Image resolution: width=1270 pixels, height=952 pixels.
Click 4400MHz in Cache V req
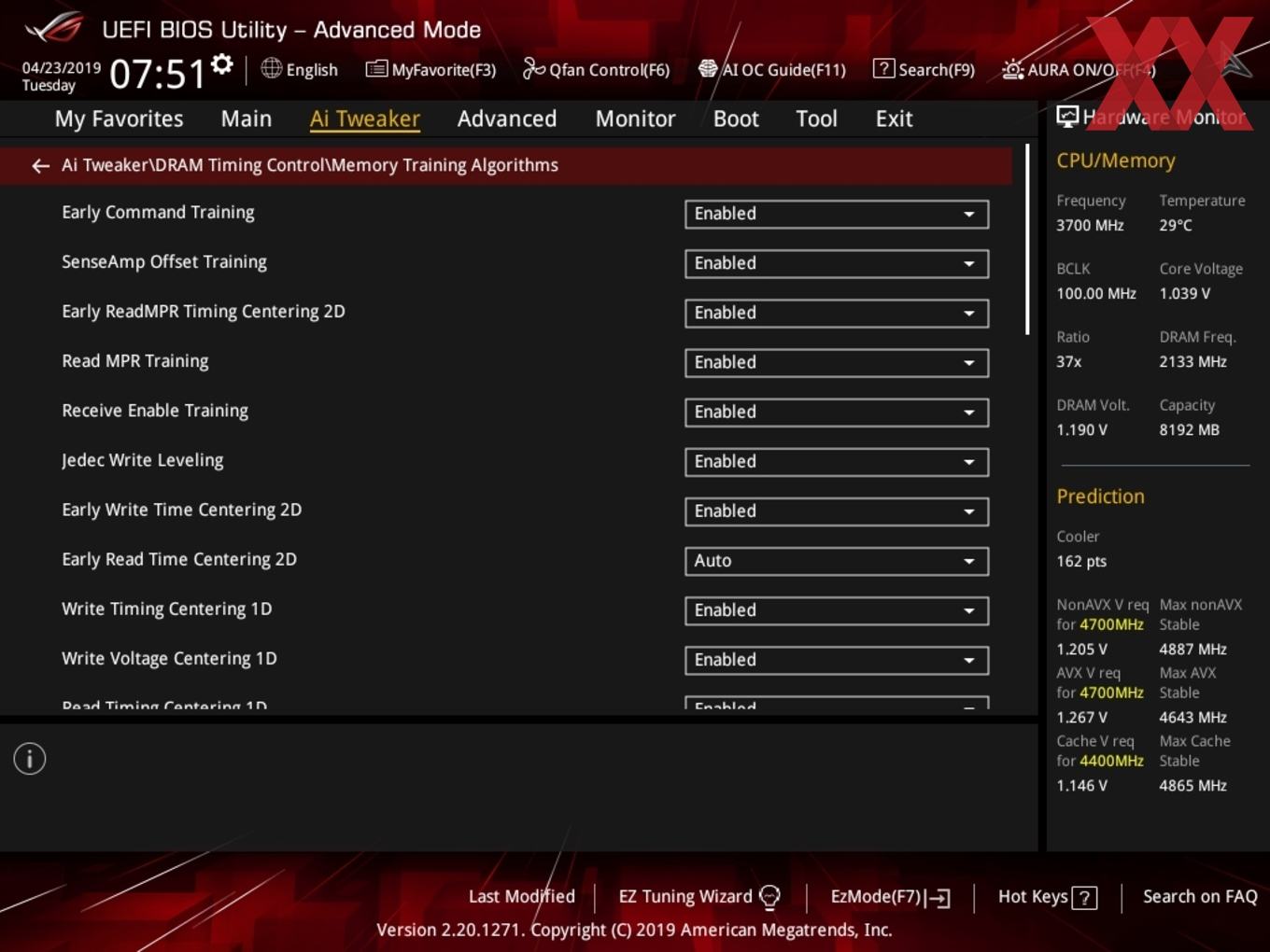(1111, 761)
